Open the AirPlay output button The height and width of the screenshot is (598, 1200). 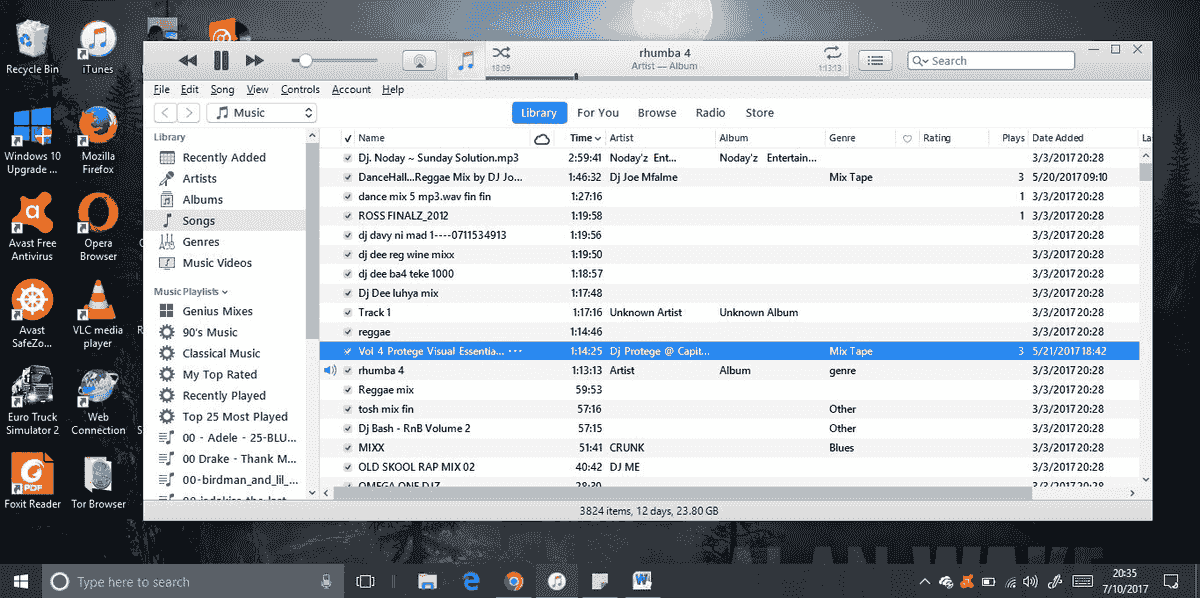419,61
